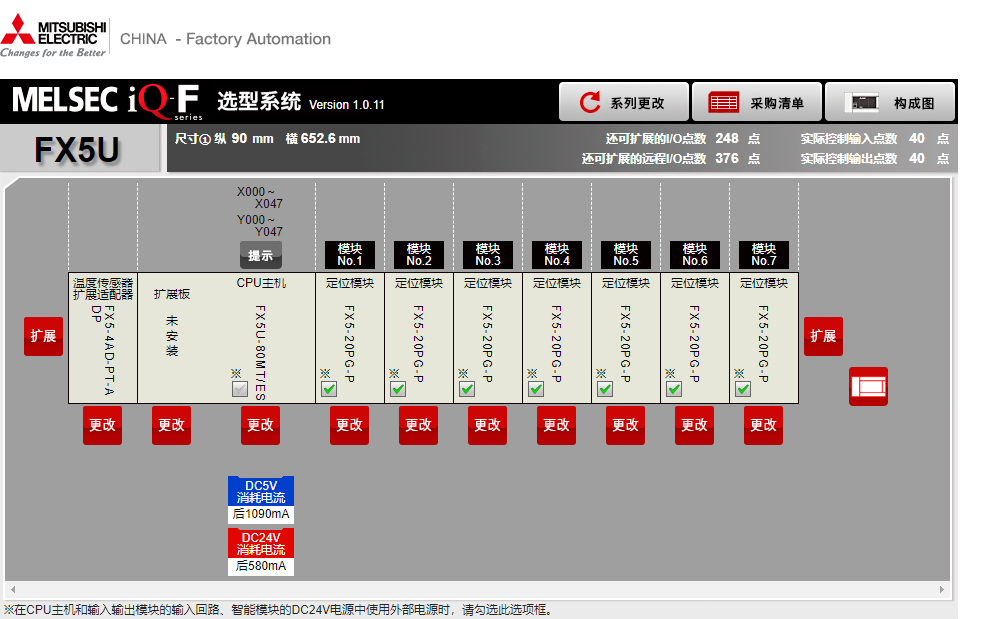Open 系列更改 series change button

[624, 103]
